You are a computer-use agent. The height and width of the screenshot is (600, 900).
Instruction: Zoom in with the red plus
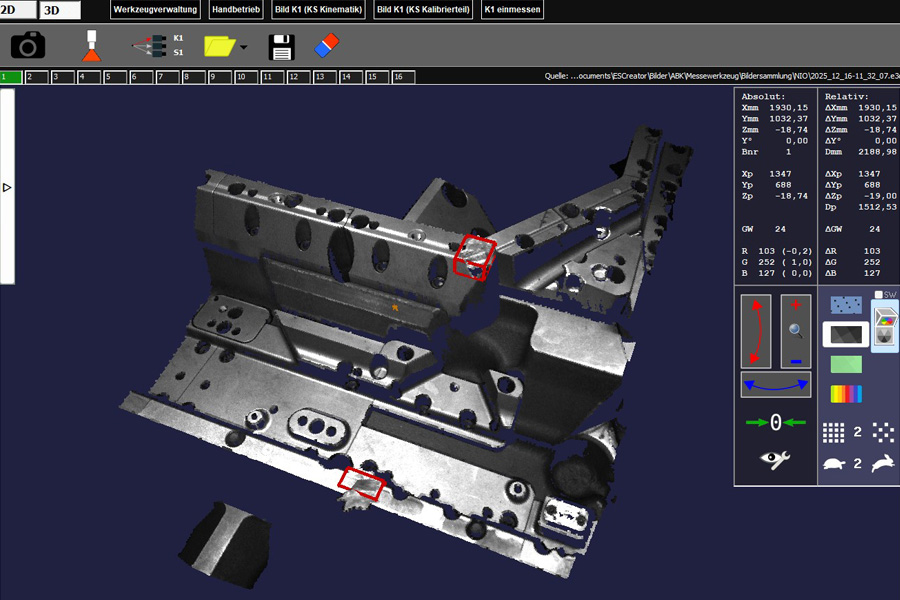[x=796, y=305]
